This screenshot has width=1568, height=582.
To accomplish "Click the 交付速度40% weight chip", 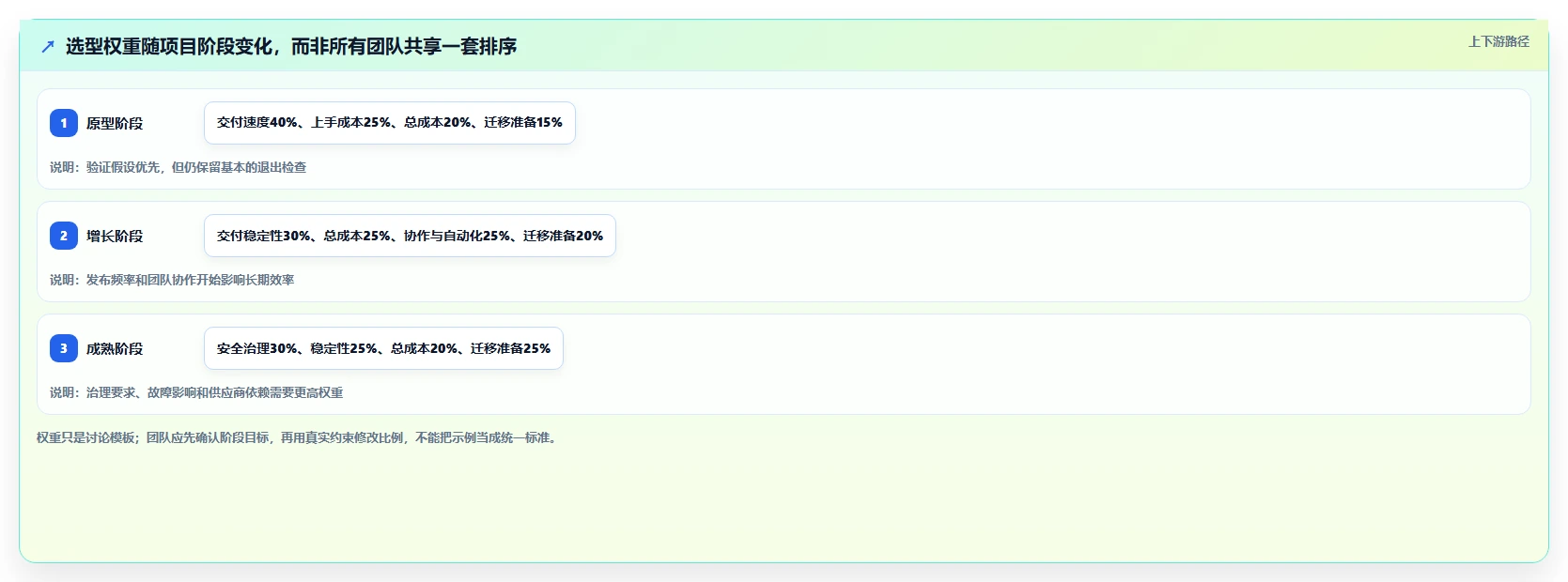I will click(390, 123).
